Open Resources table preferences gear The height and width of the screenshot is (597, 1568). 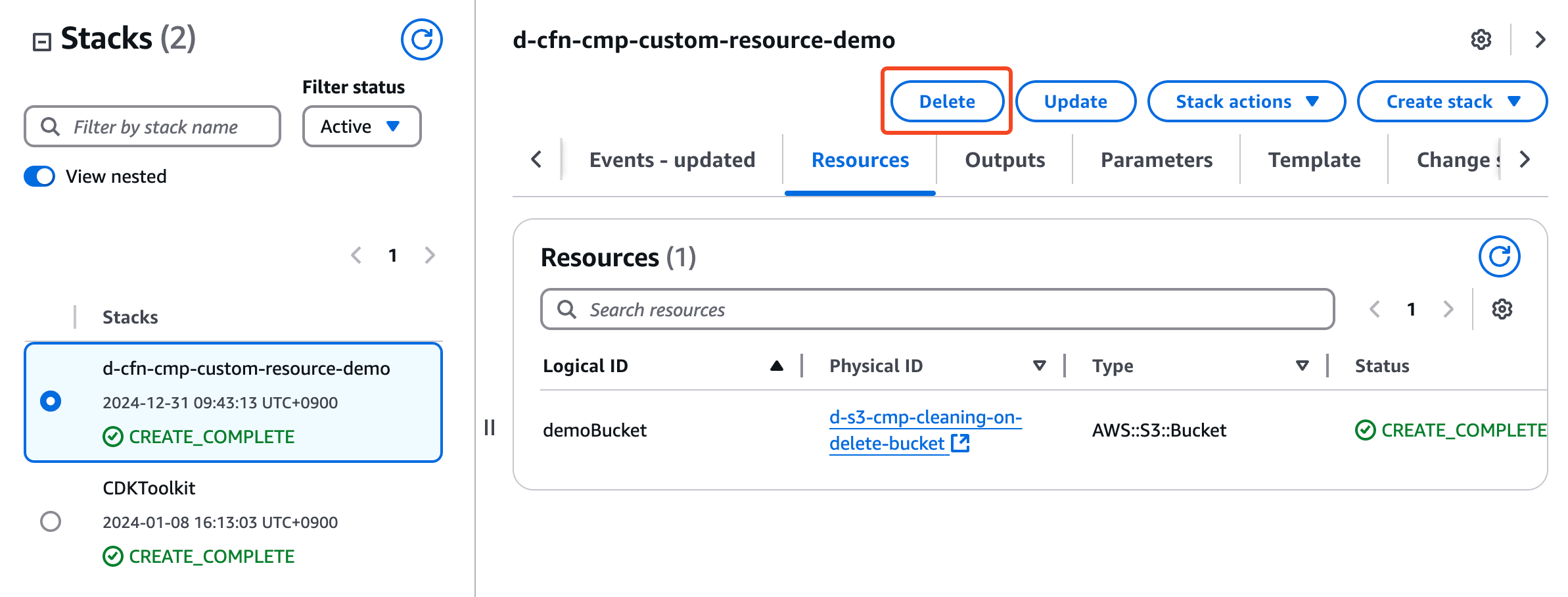point(1502,309)
